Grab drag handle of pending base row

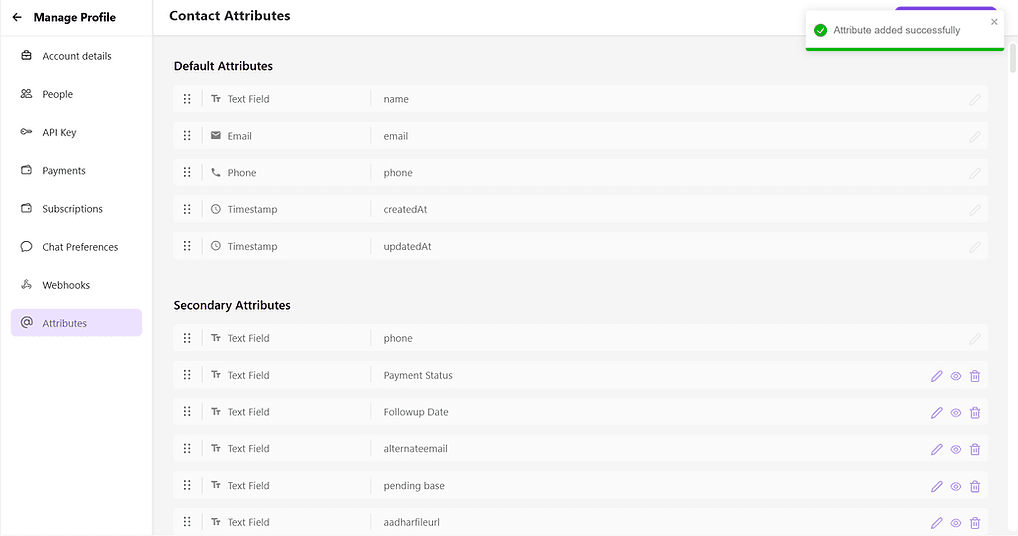click(x=187, y=485)
